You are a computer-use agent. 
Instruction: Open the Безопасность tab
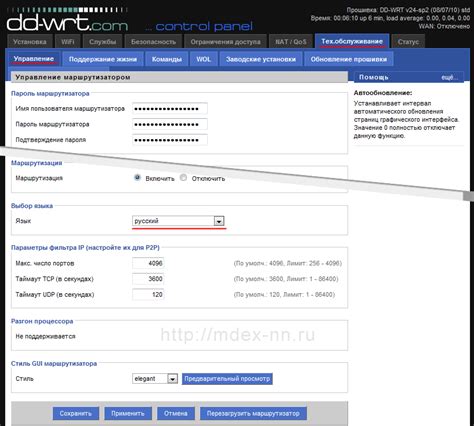tap(153, 42)
